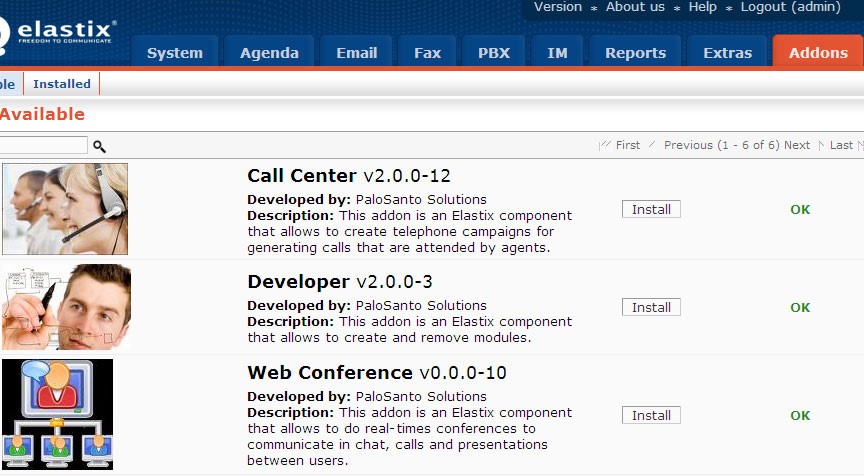Open the PBX tab
This screenshot has height=476, width=864.
click(x=494, y=52)
